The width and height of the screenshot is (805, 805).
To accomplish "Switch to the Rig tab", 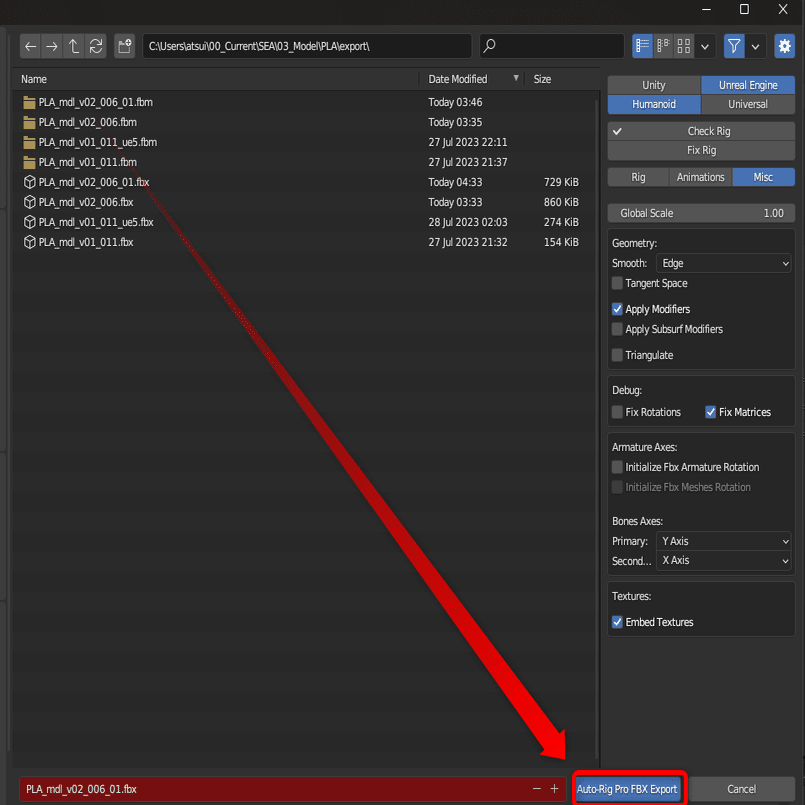I will pyautogui.click(x=638, y=177).
